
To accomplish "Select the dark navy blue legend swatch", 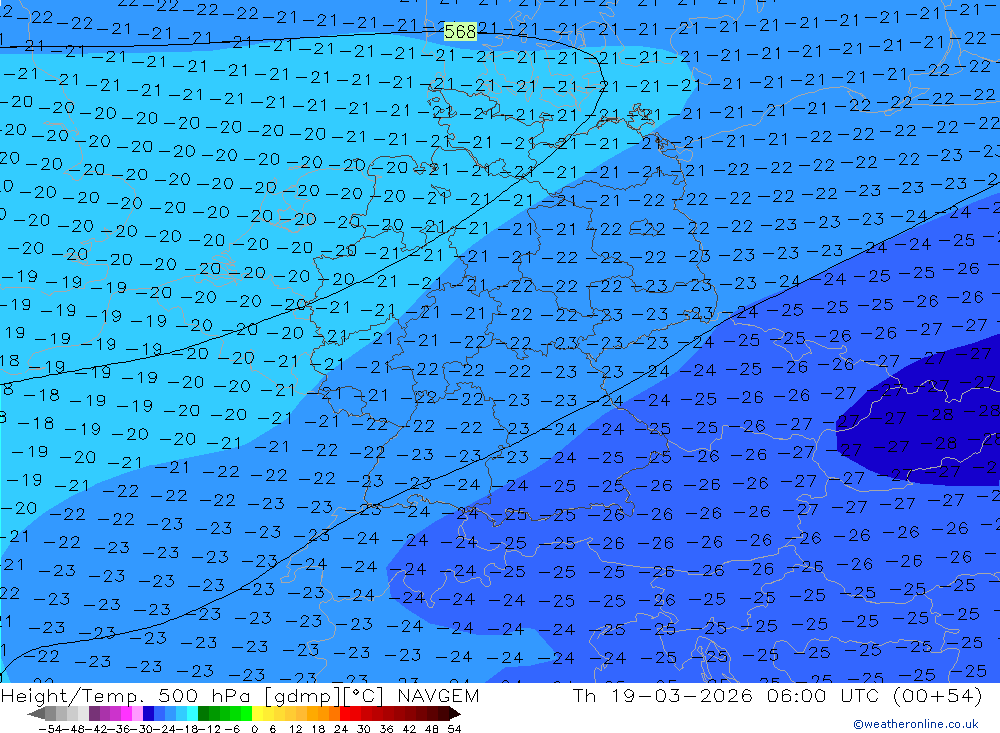I will point(148,713).
